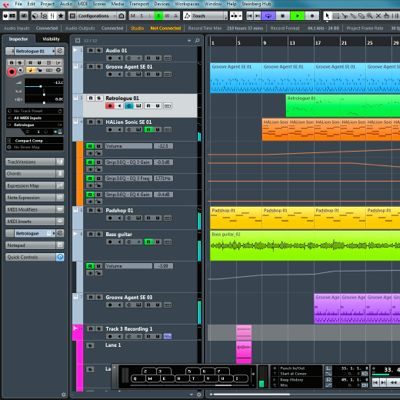Select the green Retrologue 01 MIDI part
The height and width of the screenshot is (400, 400).
[x=343, y=106]
